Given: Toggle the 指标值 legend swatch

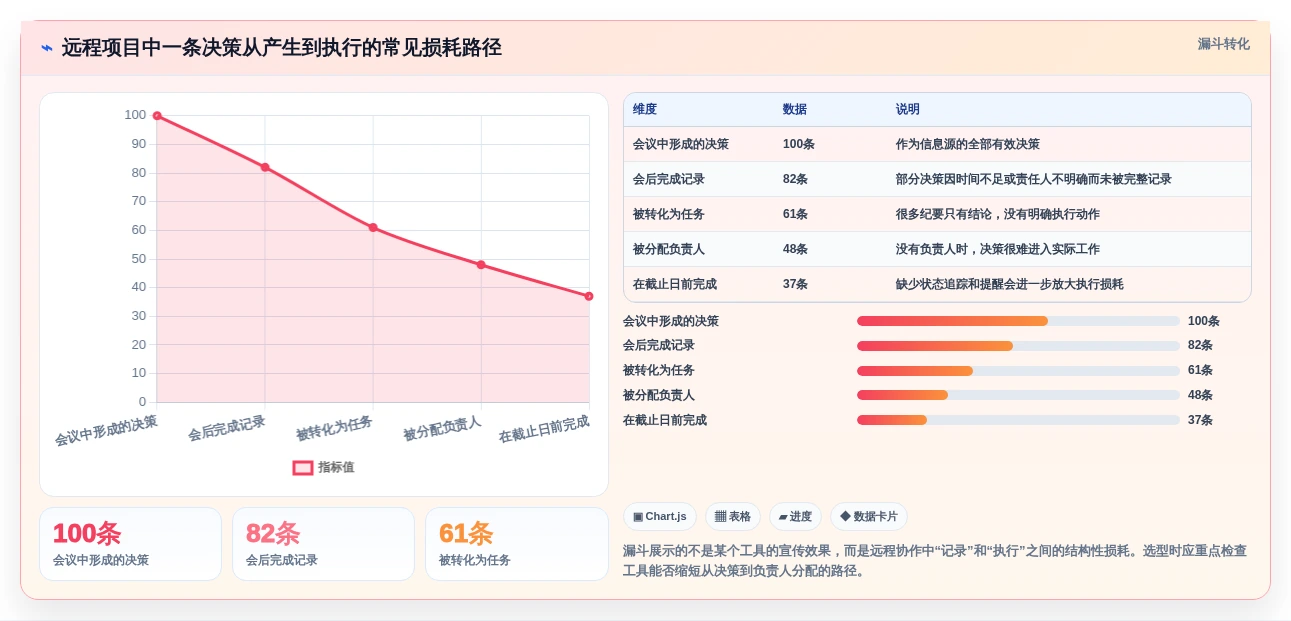Looking at the screenshot, I should click(x=303, y=467).
